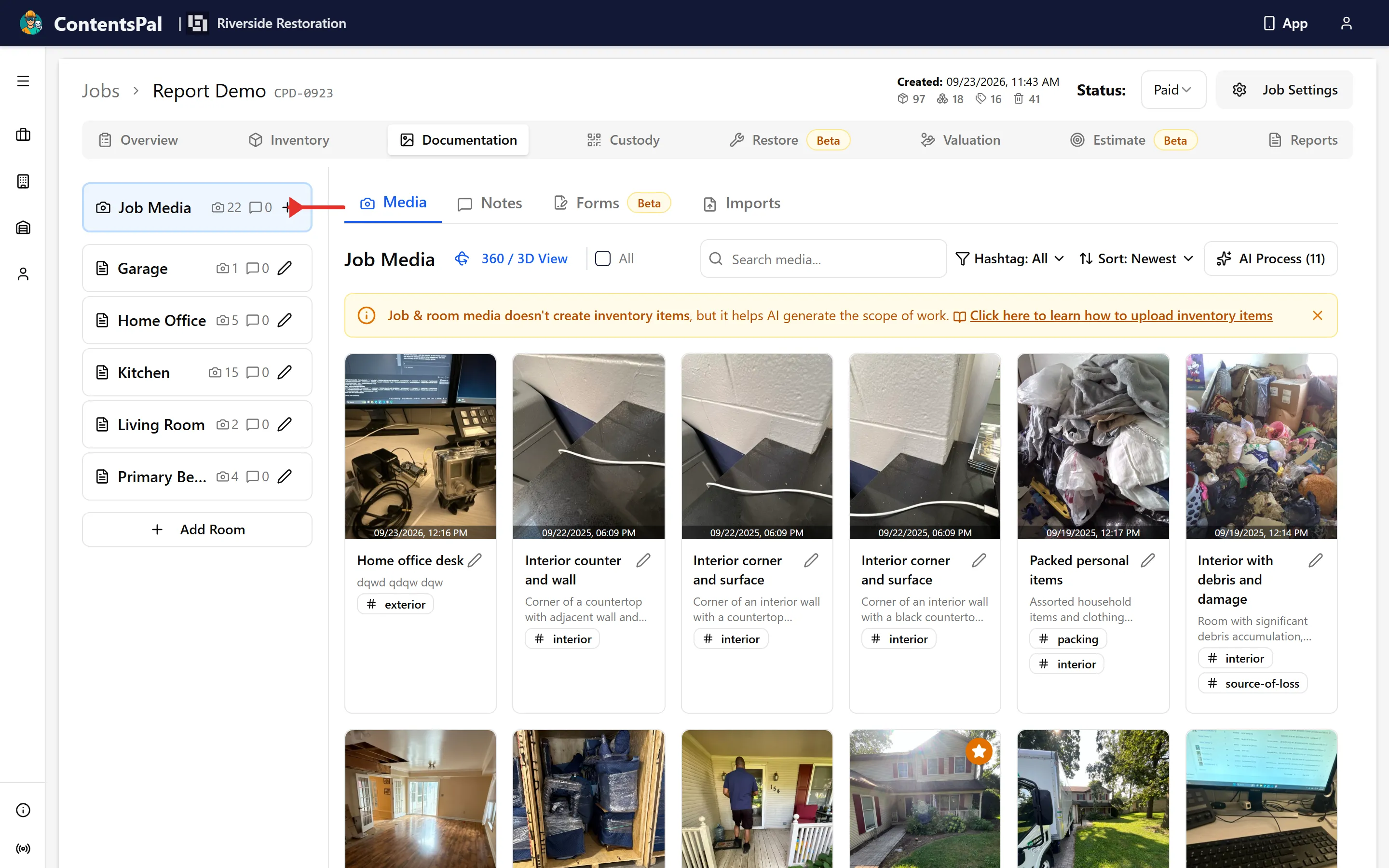Image resolution: width=1389 pixels, height=868 pixels.
Task: Switch to the Notes sub-tab
Action: [490, 203]
